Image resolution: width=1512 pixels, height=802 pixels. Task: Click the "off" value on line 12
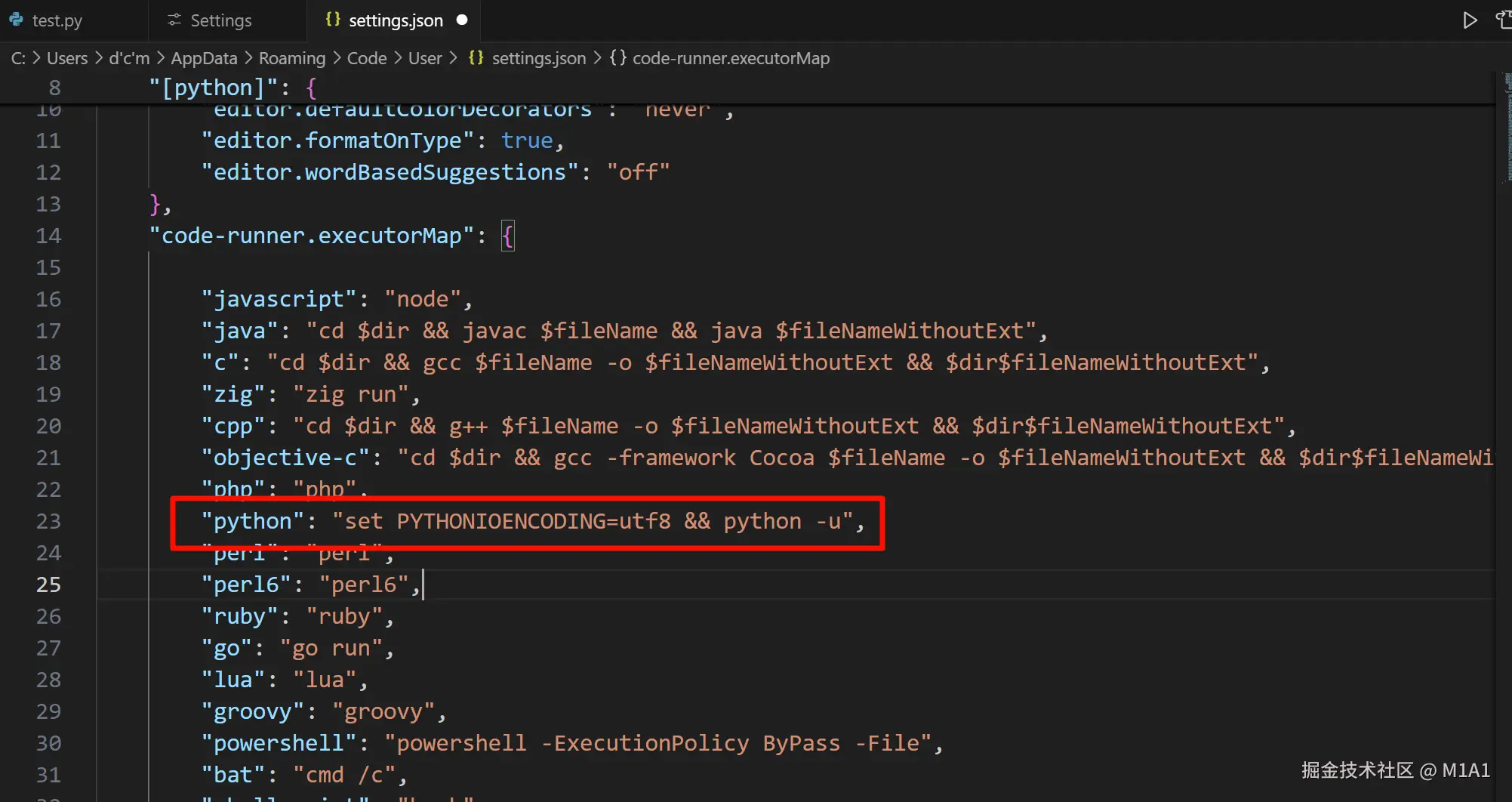[638, 172]
